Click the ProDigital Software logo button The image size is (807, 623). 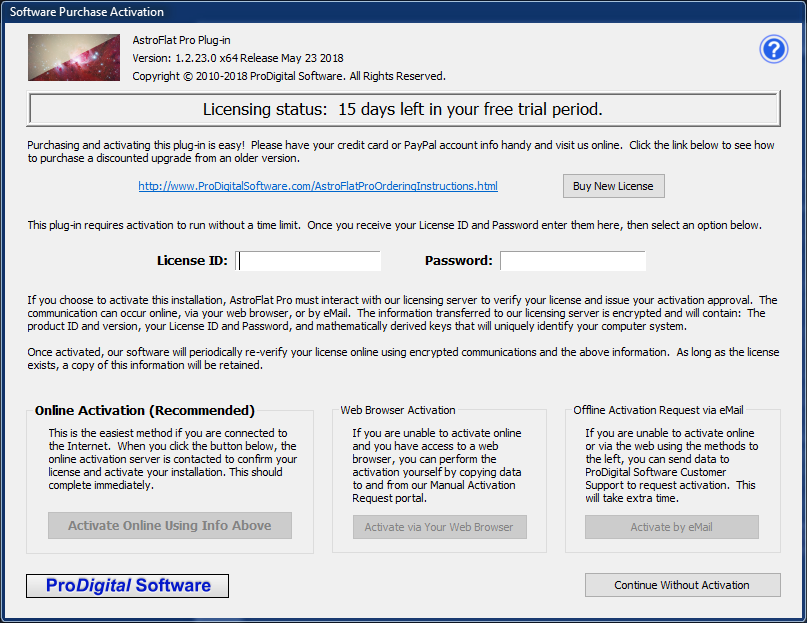coord(128,586)
